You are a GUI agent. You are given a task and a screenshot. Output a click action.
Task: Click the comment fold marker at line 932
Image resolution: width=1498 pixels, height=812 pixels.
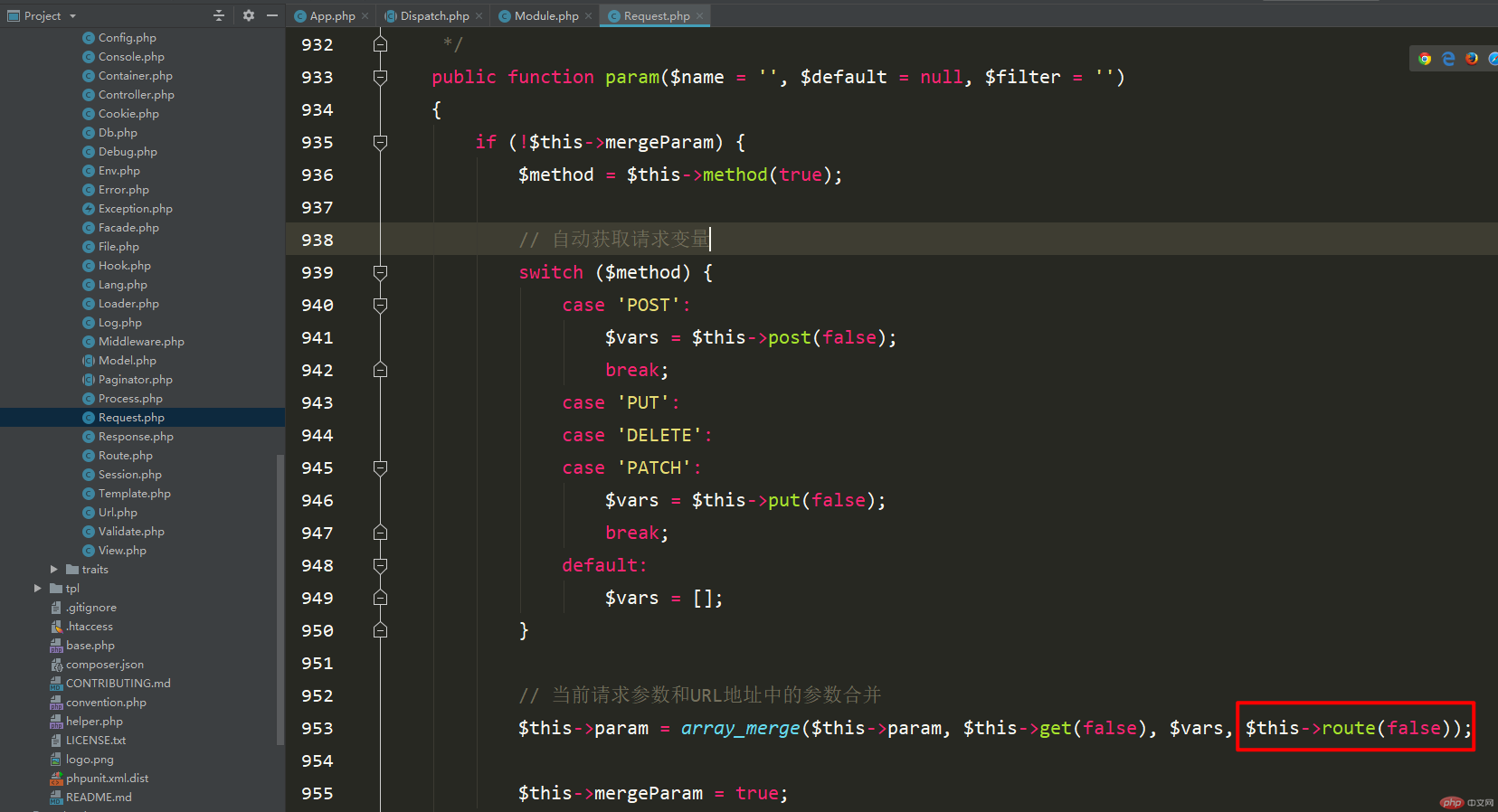point(381,44)
